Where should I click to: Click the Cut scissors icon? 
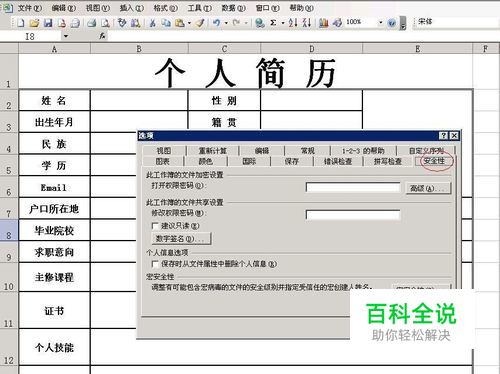point(152,23)
